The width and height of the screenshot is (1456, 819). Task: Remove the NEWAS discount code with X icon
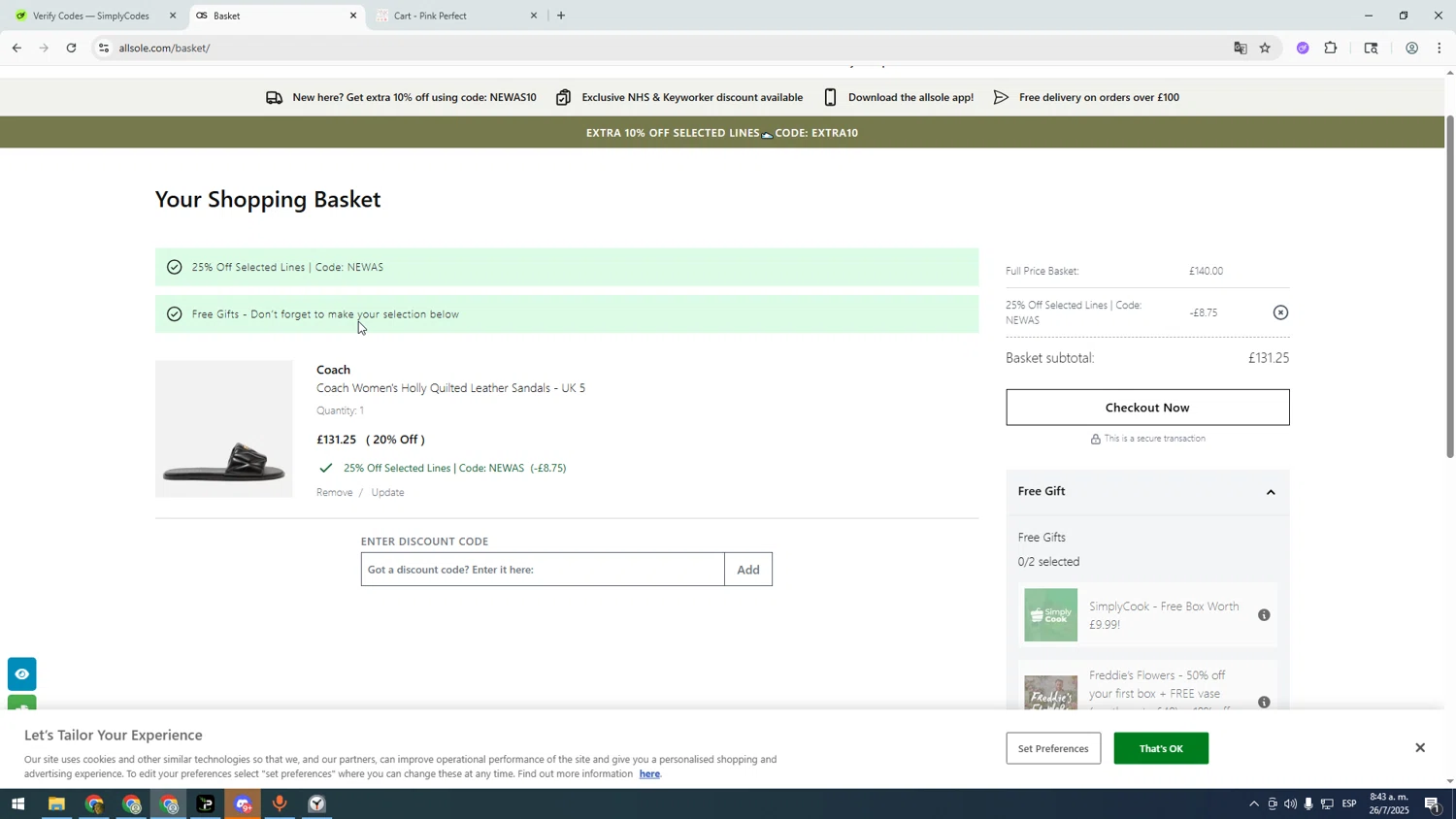tap(1280, 312)
